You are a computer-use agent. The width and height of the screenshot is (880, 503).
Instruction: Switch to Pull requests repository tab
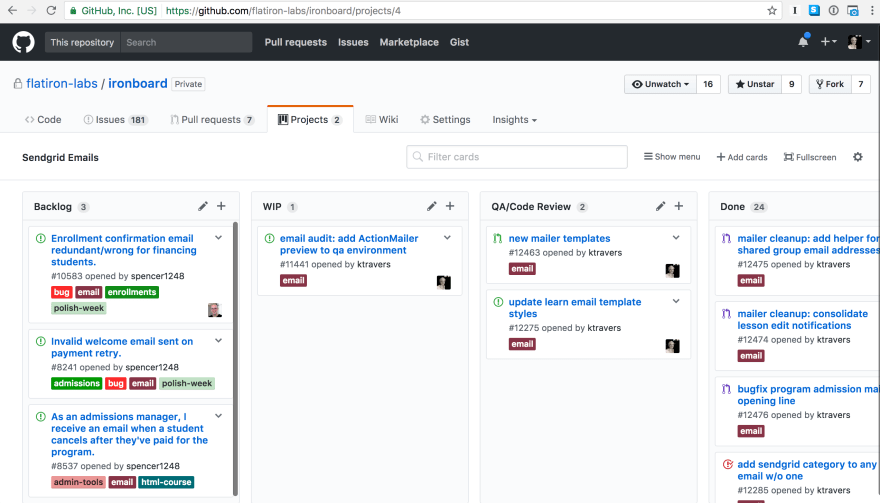[x=212, y=120]
